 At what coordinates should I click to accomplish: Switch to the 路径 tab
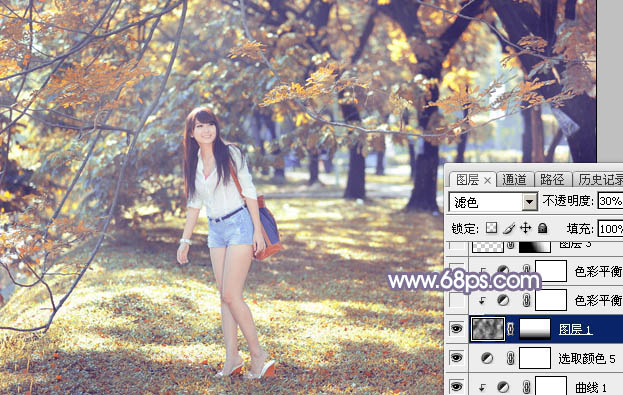tap(552, 180)
